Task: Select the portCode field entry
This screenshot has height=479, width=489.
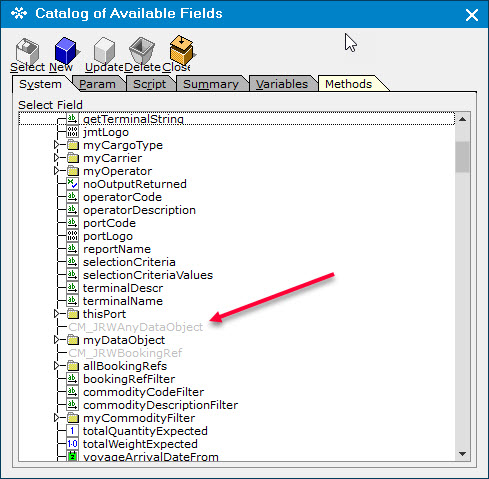Action: (109, 223)
